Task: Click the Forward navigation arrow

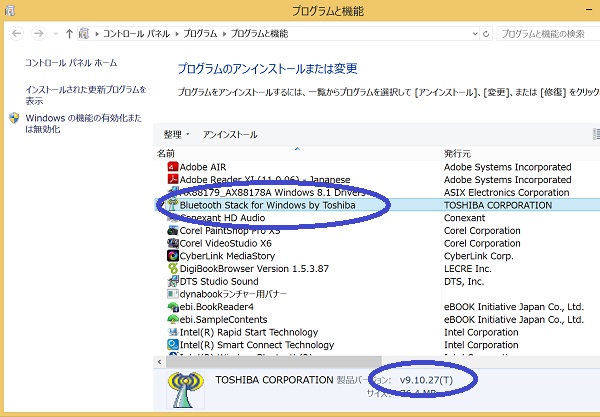Action: pos(39,34)
